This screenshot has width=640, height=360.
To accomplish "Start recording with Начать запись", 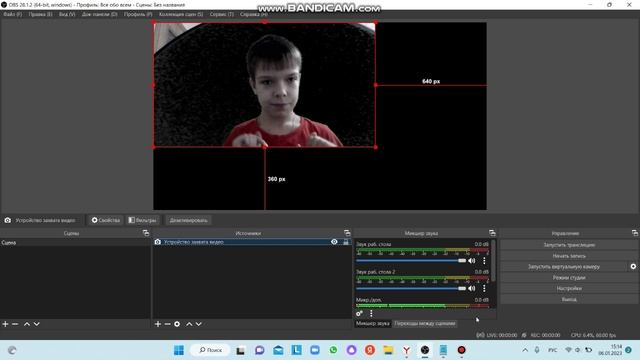I will (x=569, y=256).
